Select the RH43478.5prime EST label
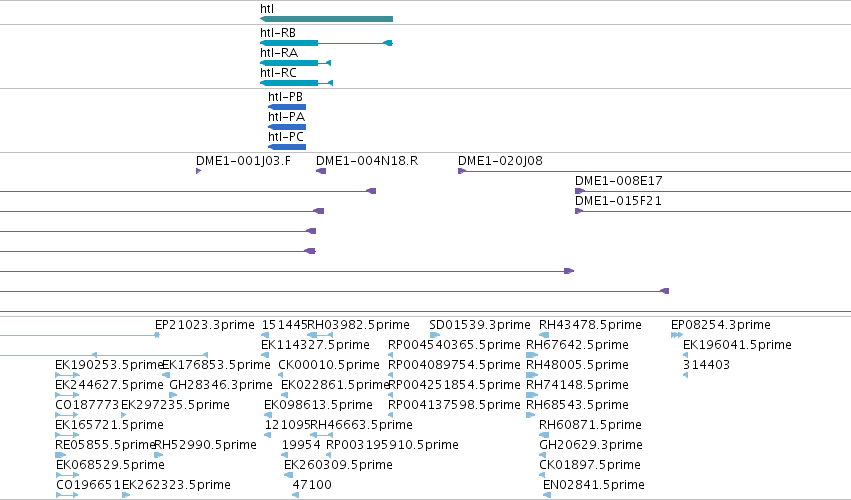Screen dimensions: 851x500 (590, 325)
